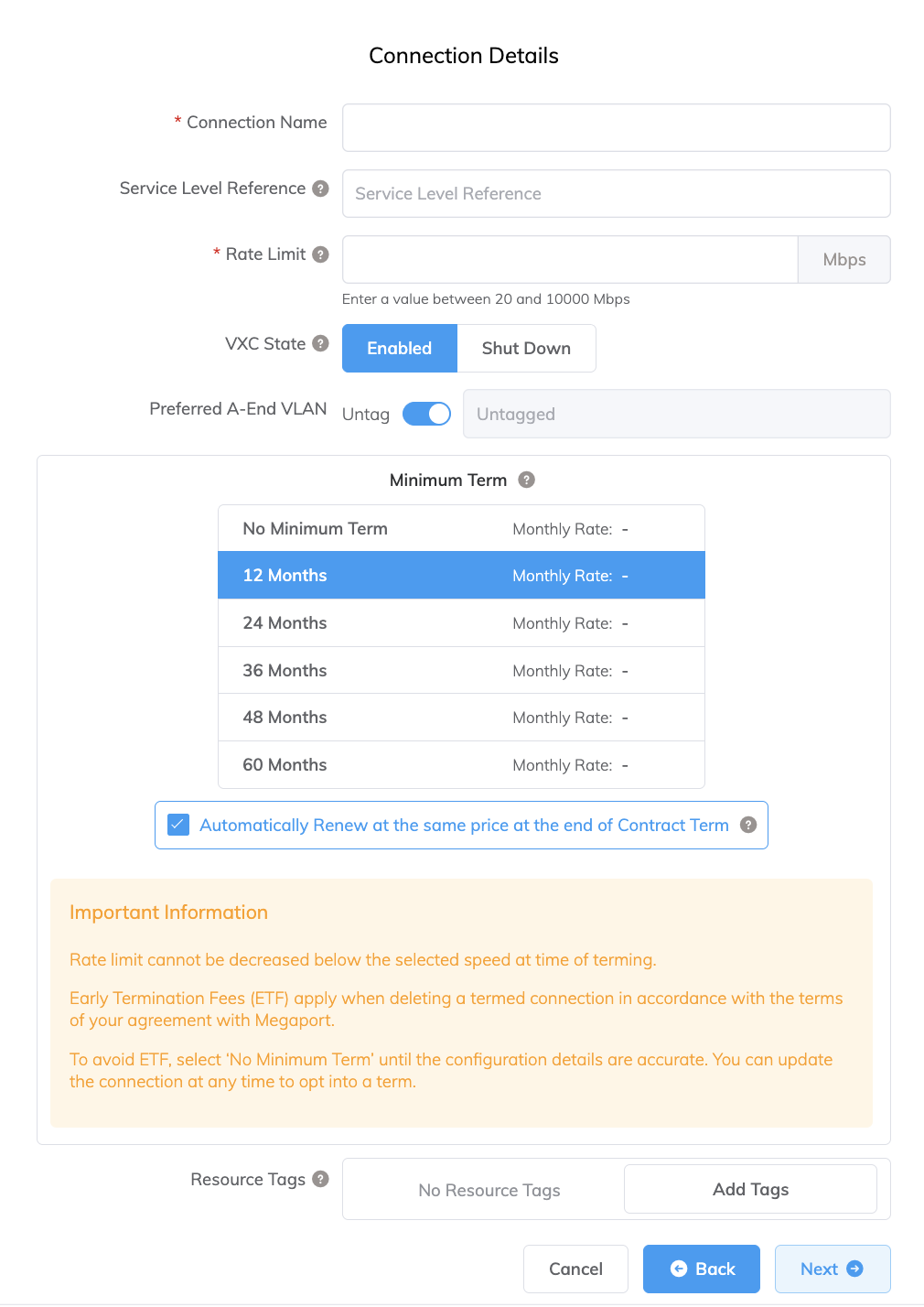Toggle the Untag switch for Preferred A-End VLAN

(426, 414)
